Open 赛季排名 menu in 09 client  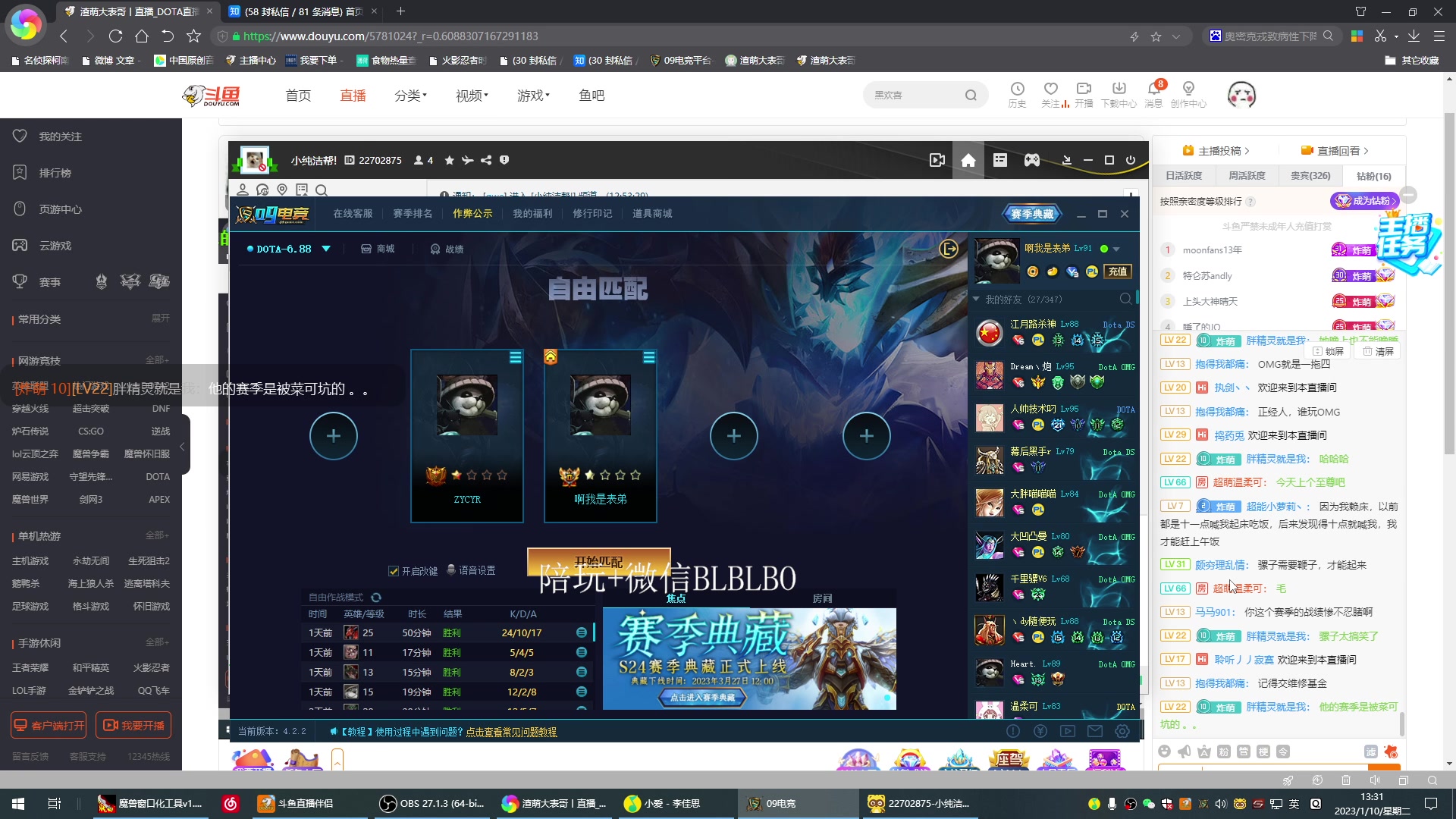tap(413, 213)
